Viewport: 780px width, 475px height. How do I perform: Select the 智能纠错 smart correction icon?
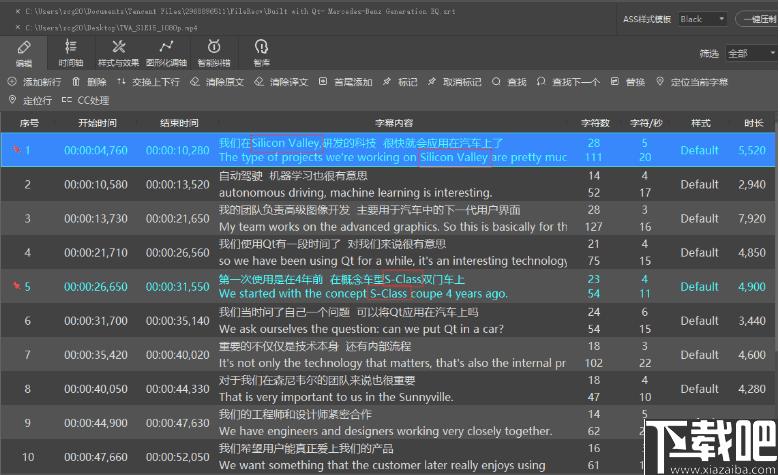[x=214, y=53]
